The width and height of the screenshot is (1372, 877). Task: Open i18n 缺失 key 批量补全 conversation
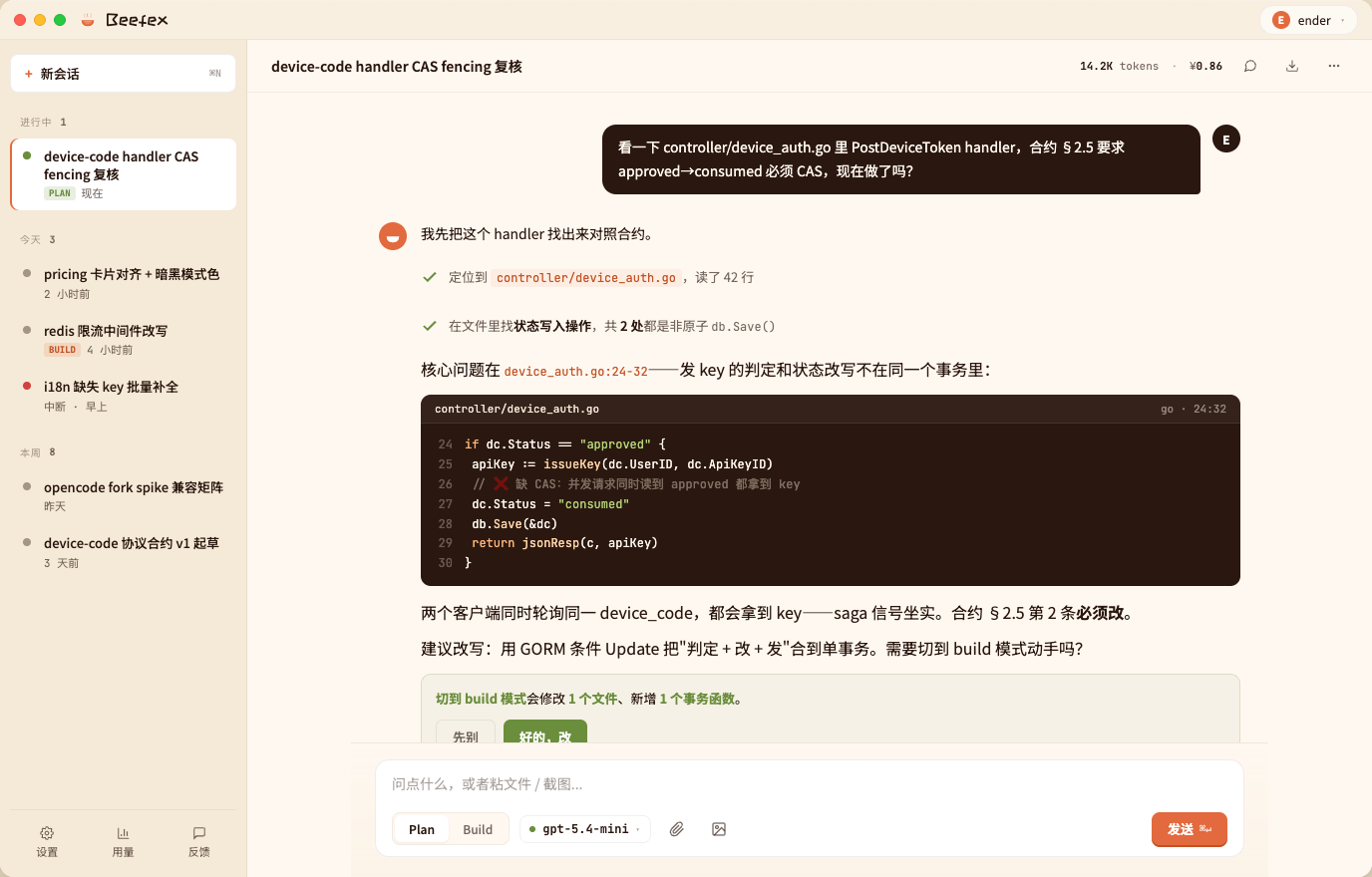[x=123, y=396]
